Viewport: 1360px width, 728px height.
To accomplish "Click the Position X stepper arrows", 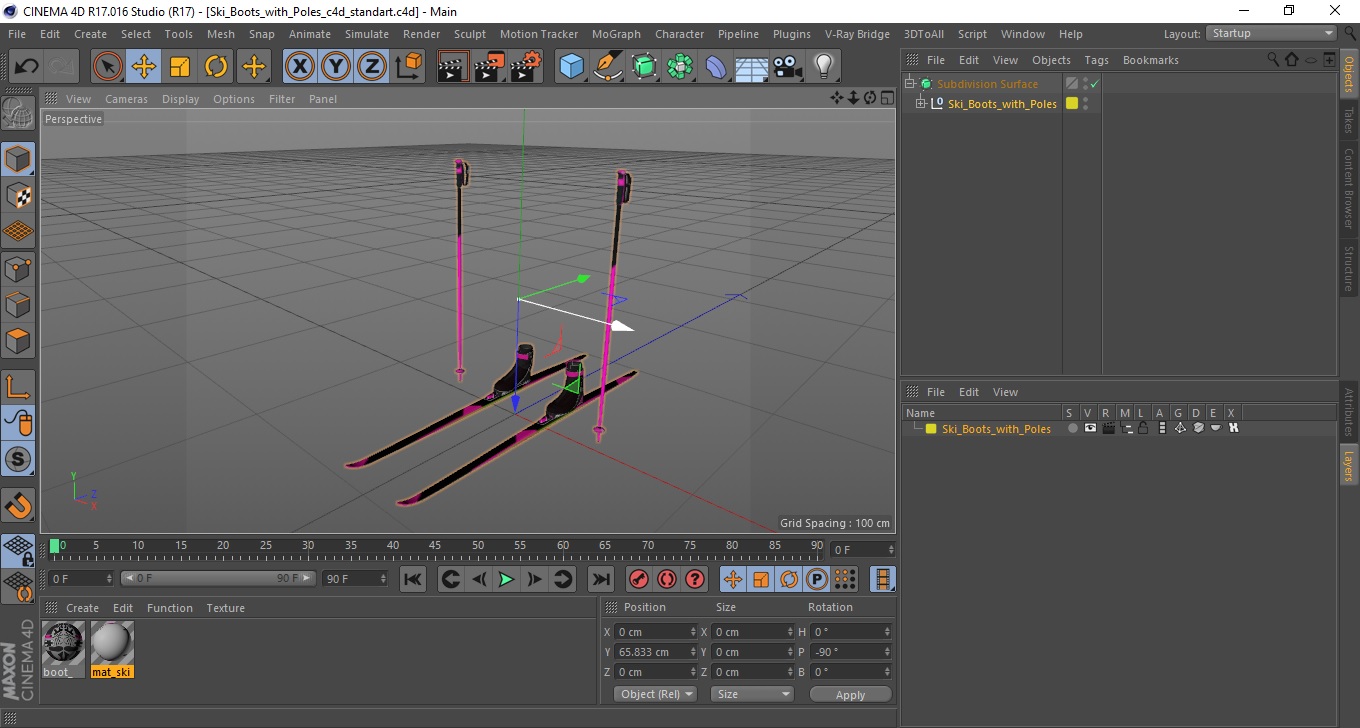I will click(x=694, y=632).
